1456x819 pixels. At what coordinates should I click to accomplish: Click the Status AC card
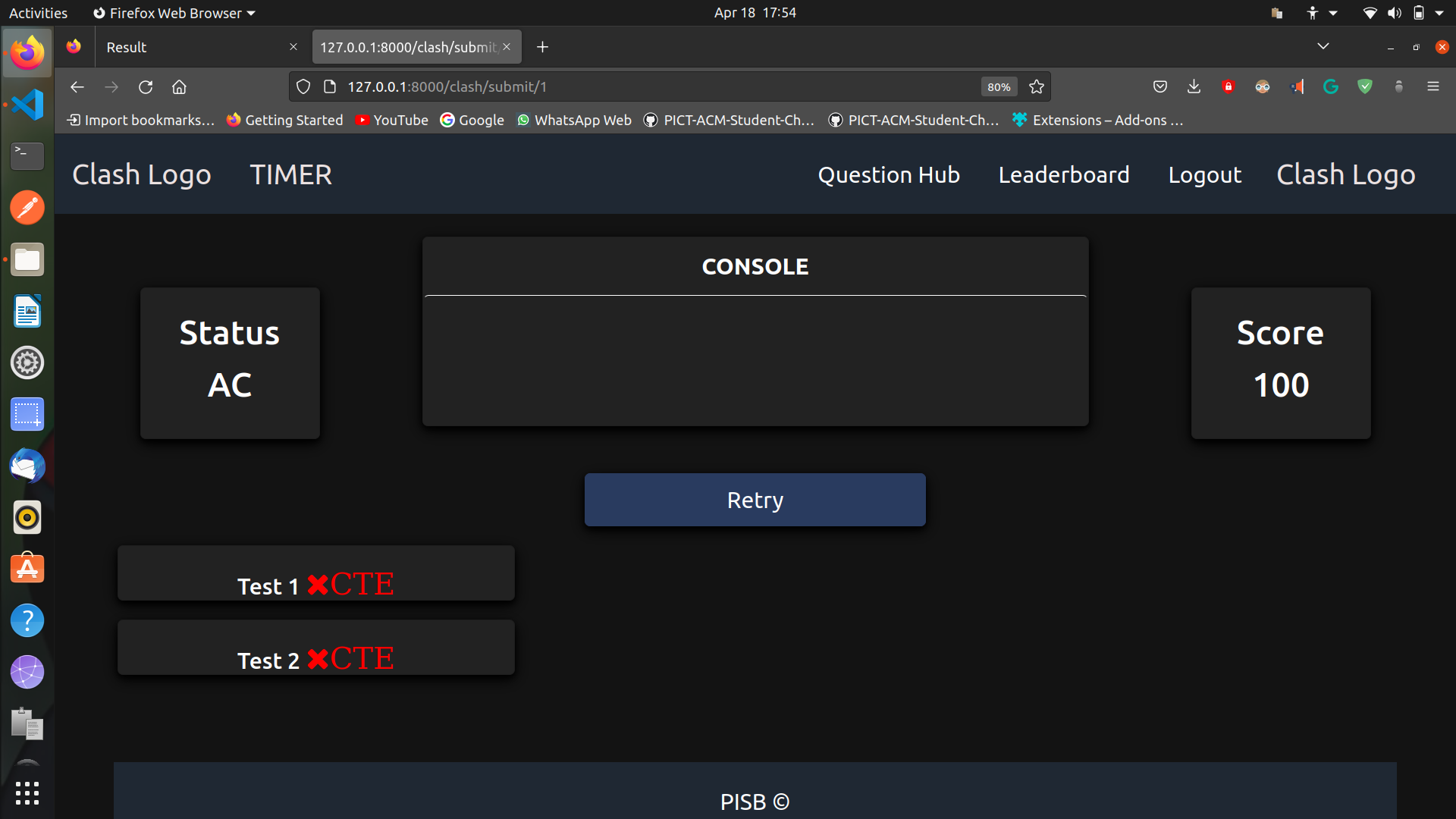(x=230, y=363)
